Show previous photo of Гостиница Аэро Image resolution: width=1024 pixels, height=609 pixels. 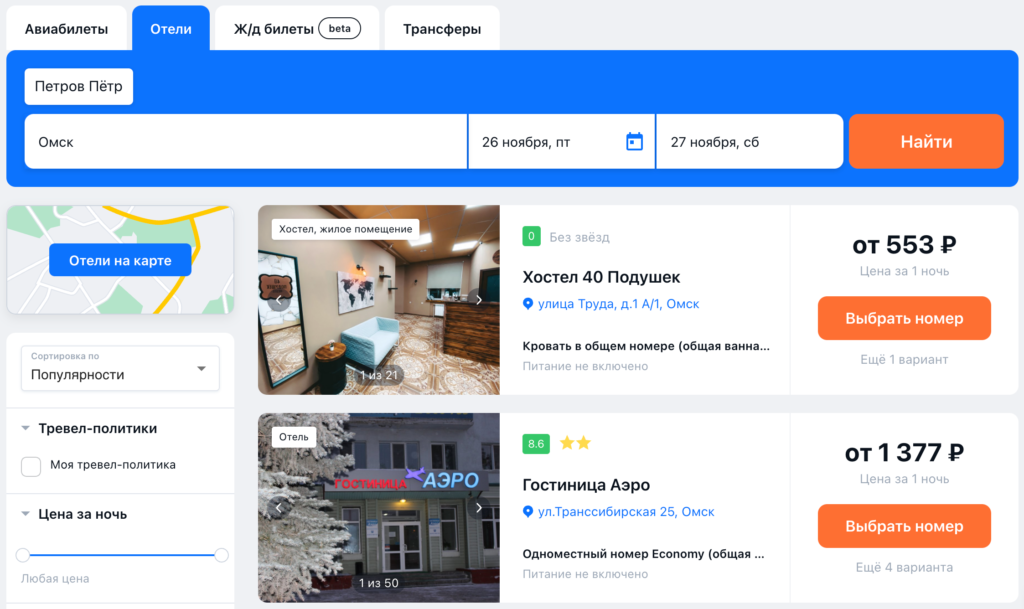point(279,507)
